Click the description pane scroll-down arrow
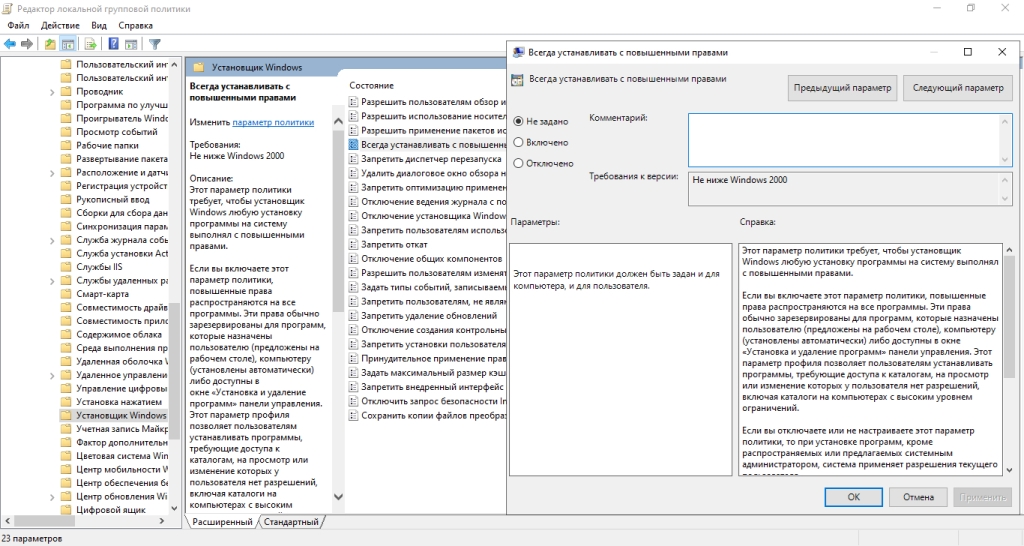This screenshot has width=1024, height=546. click(338, 497)
